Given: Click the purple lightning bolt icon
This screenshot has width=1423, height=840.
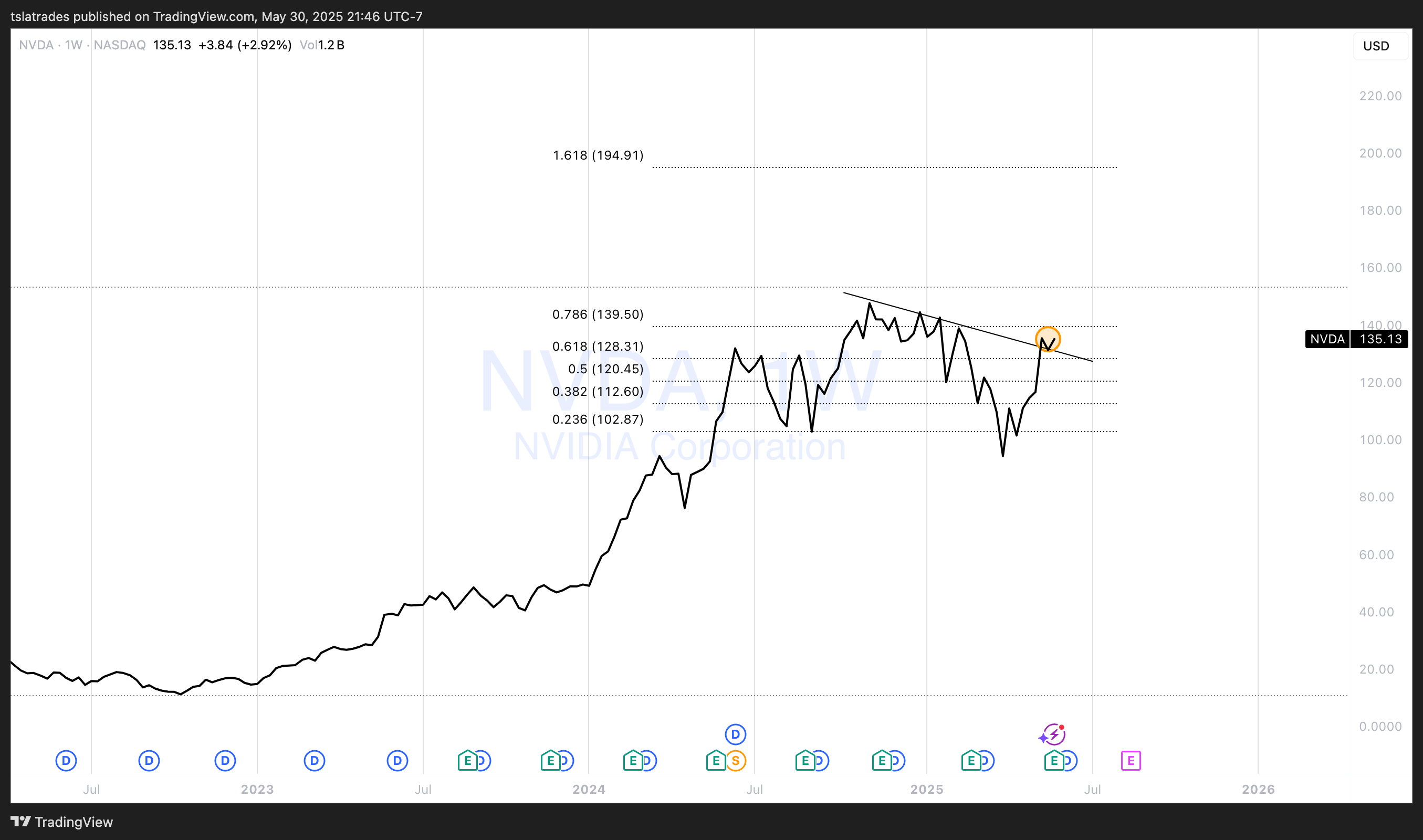Looking at the screenshot, I should click(1053, 734).
